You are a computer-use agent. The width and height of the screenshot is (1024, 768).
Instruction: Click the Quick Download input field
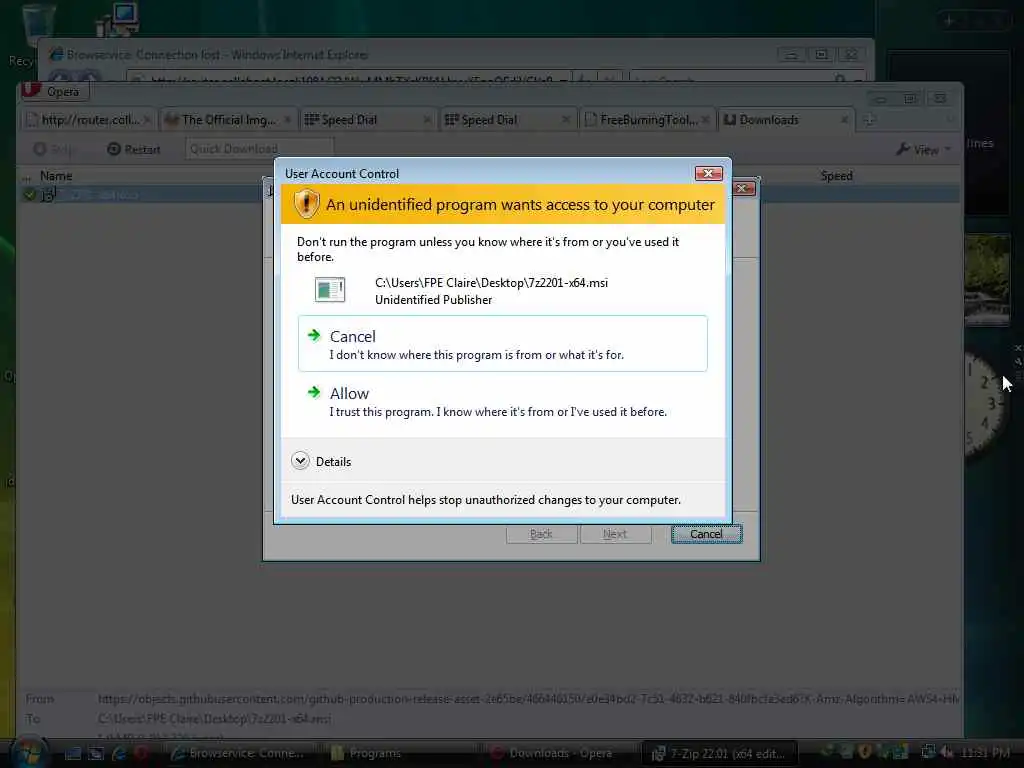pyautogui.click(x=259, y=149)
